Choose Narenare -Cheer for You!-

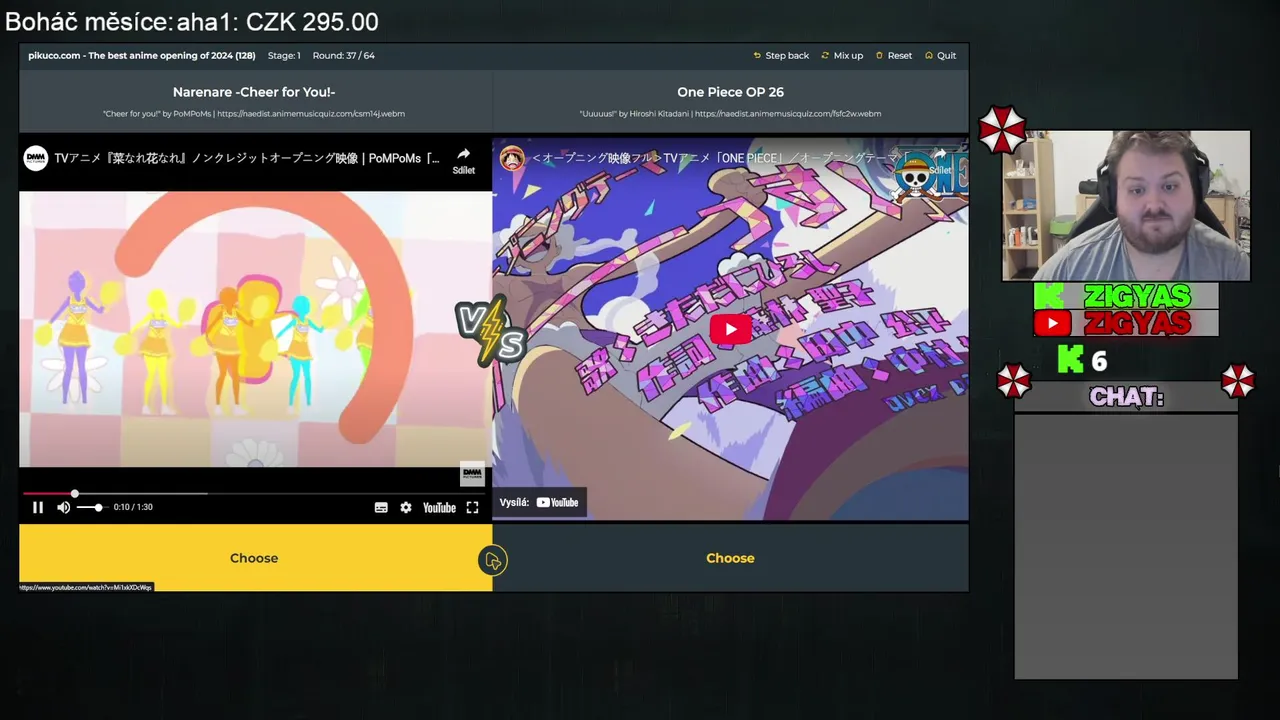tap(254, 558)
